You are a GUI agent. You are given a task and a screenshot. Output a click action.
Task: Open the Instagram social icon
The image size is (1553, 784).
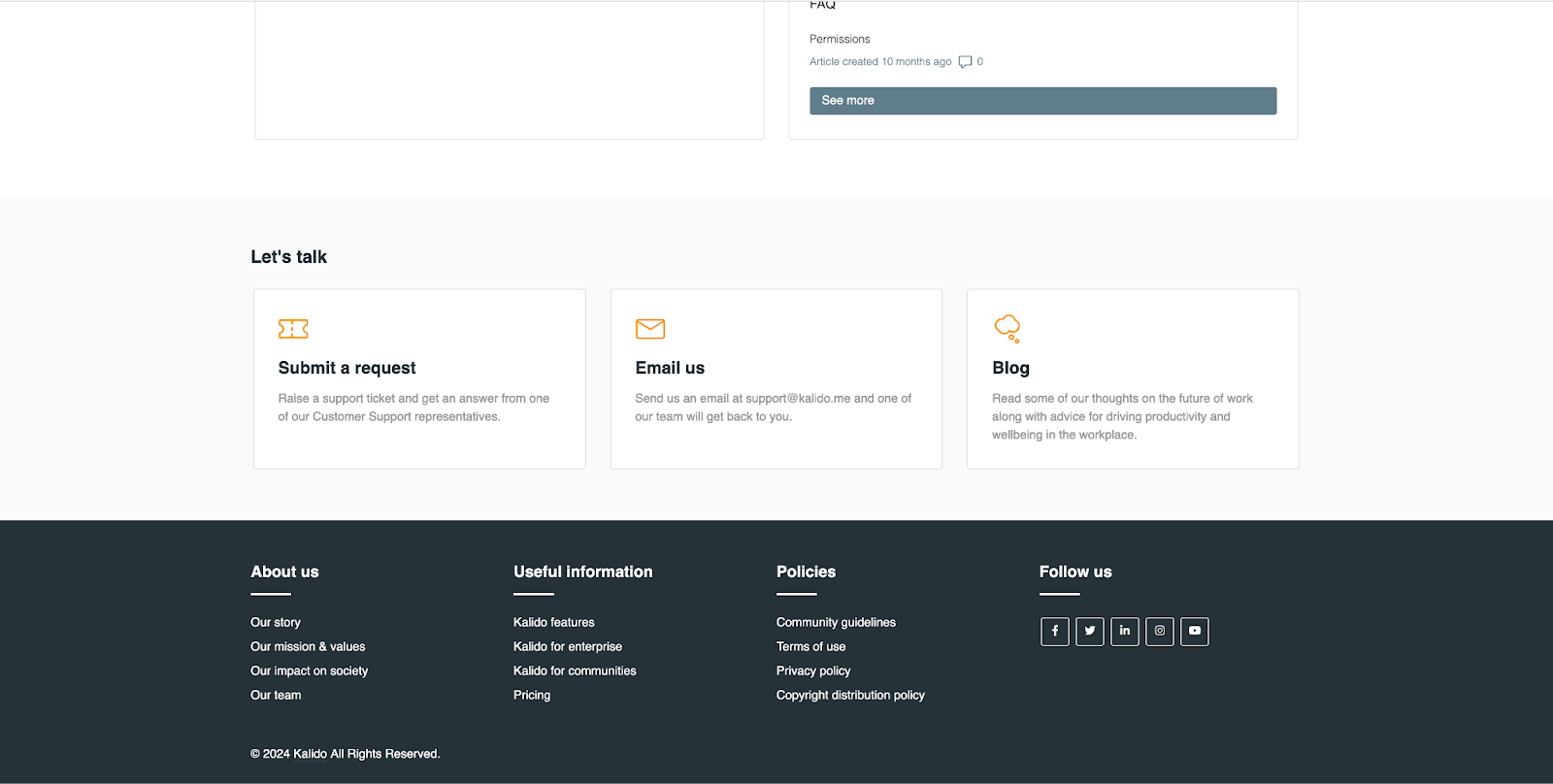click(1159, 632)
